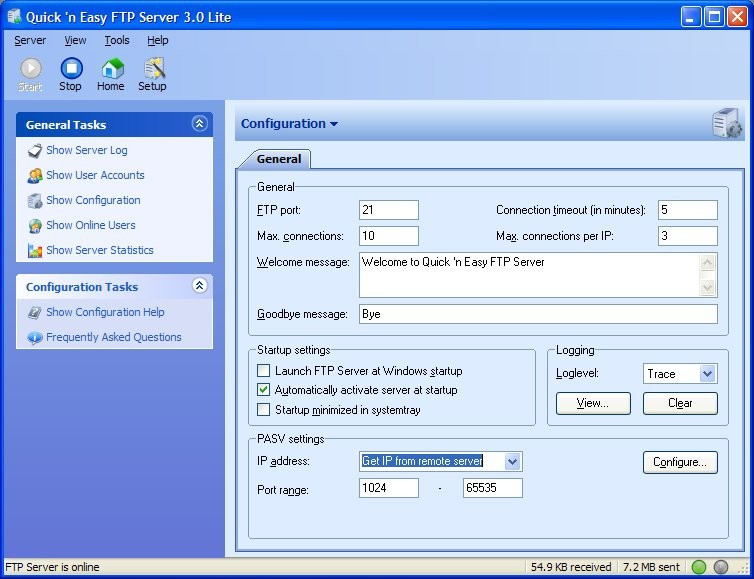This screenshot has height=579, width=754.
Task: Click the Configure... button
Action: coord(679,462)
